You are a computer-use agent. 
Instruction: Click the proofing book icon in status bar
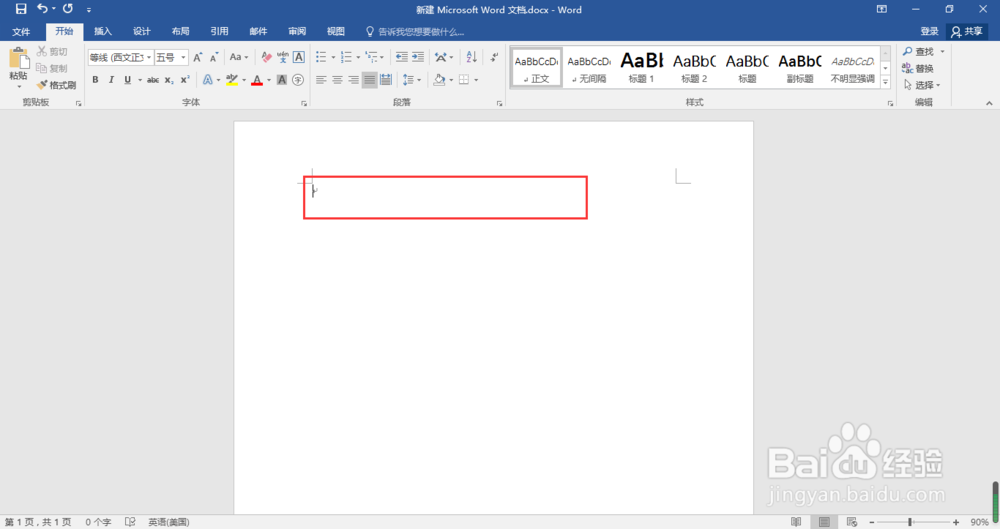click(130, 522)
